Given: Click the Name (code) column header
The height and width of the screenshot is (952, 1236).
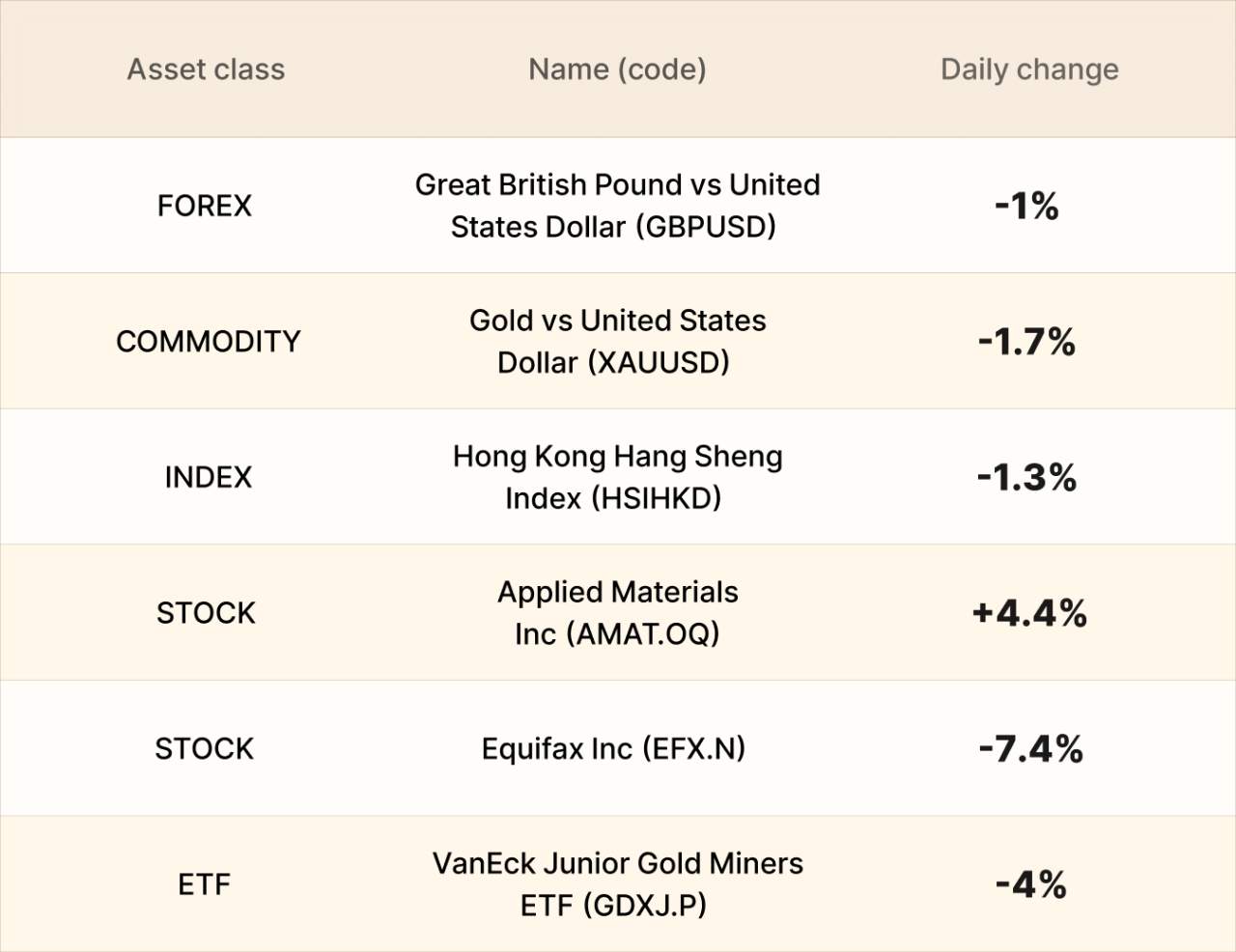Looking at the screenshot, I should coord(617,70).
